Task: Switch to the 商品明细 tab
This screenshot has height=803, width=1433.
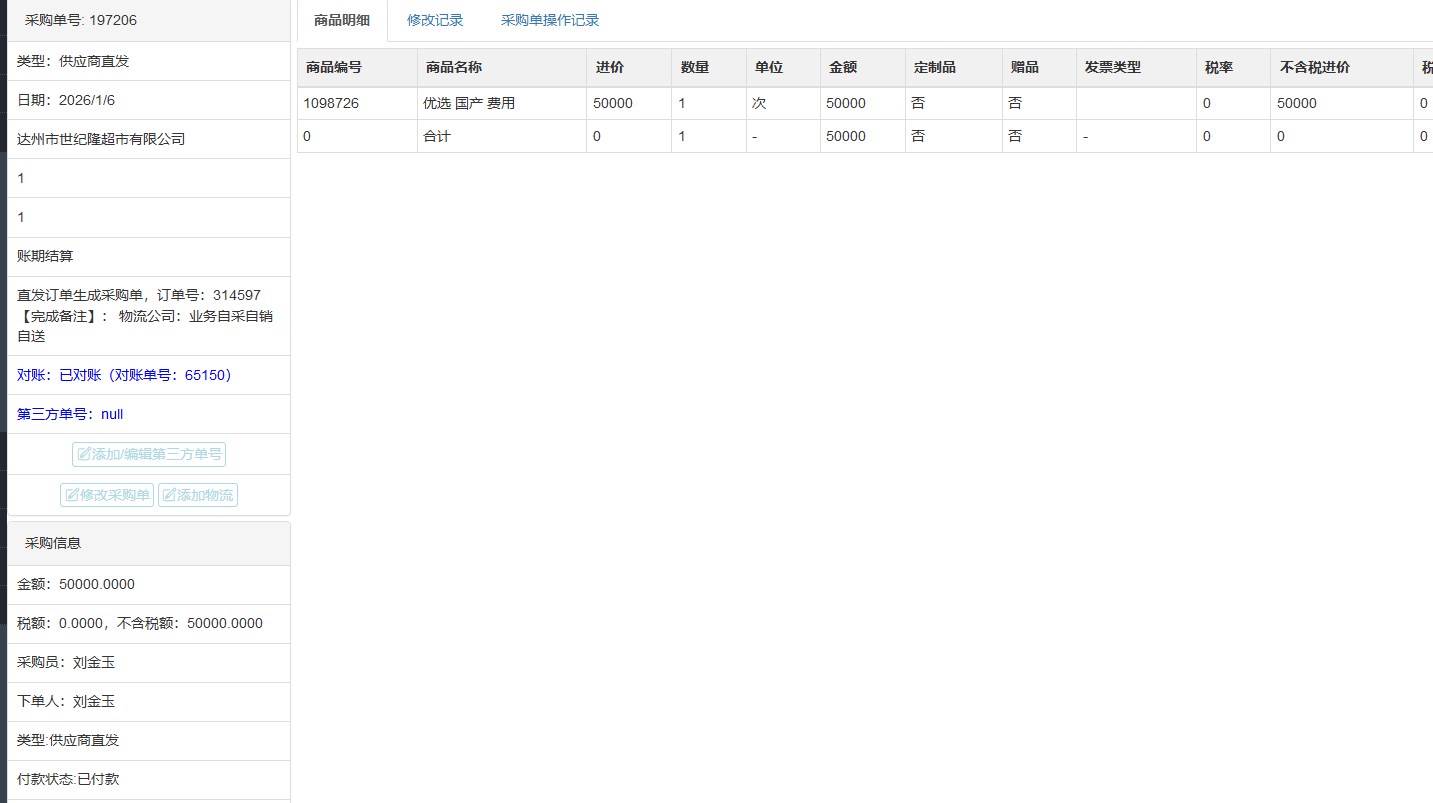Action: [x=342, y=20]
